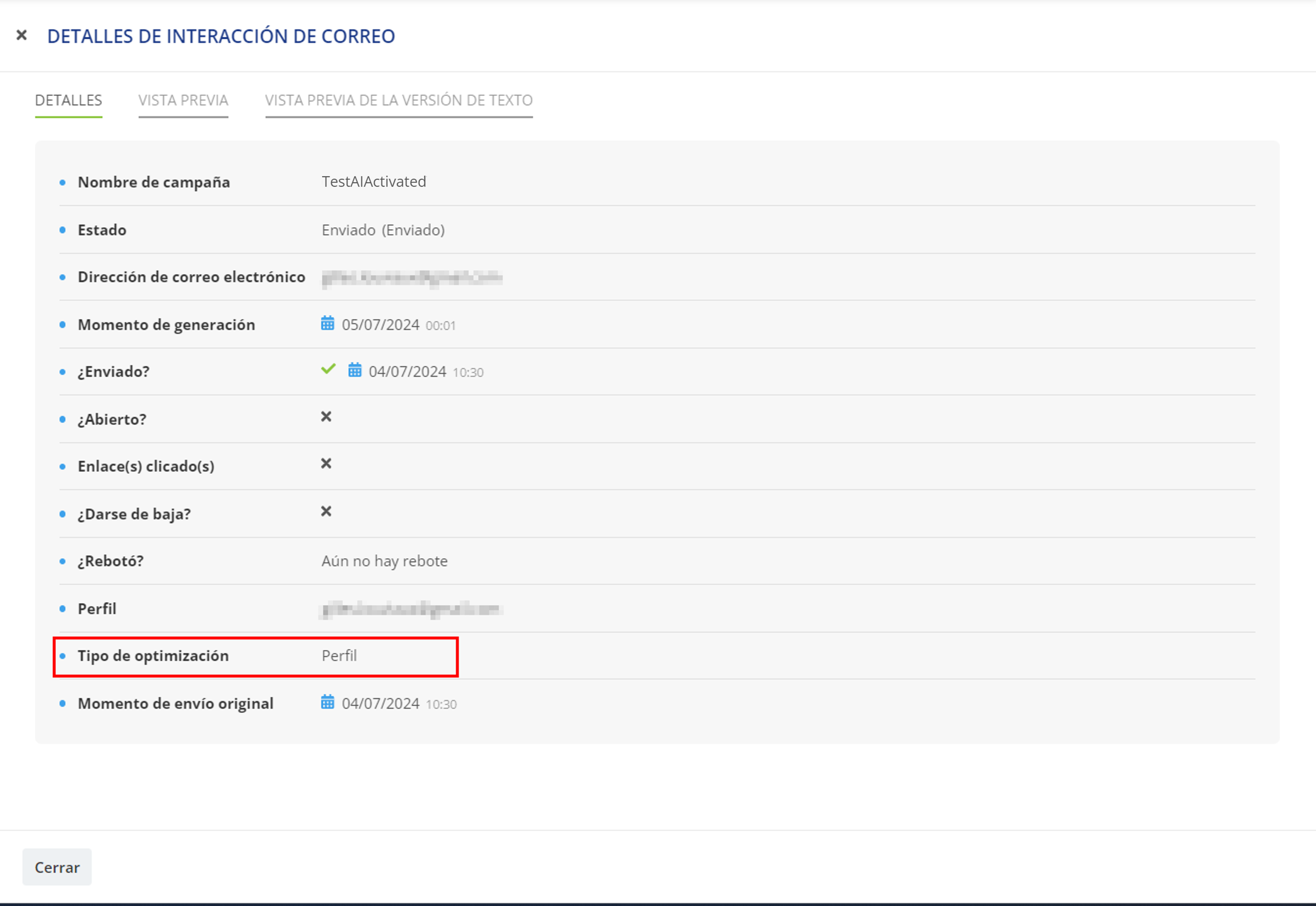The width and height of the screenshot is (1316, 906).
Task: Click the 00:01 generation time
Action: pos(441,326)
